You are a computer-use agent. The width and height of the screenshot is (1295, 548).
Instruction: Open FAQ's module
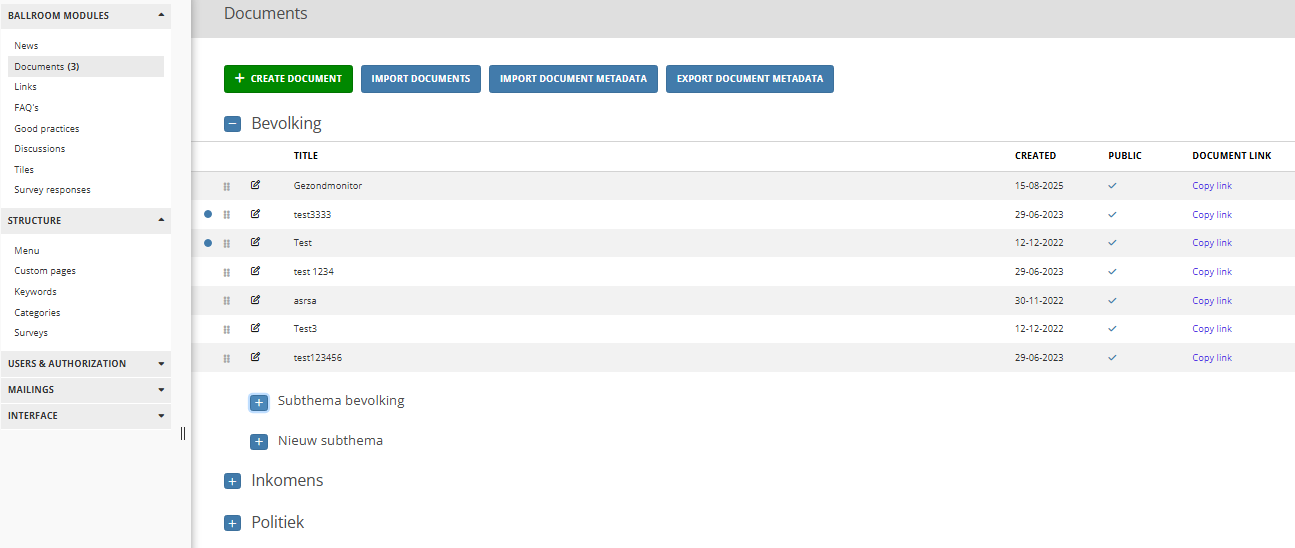pyautogui.click(x=27, y=107)
